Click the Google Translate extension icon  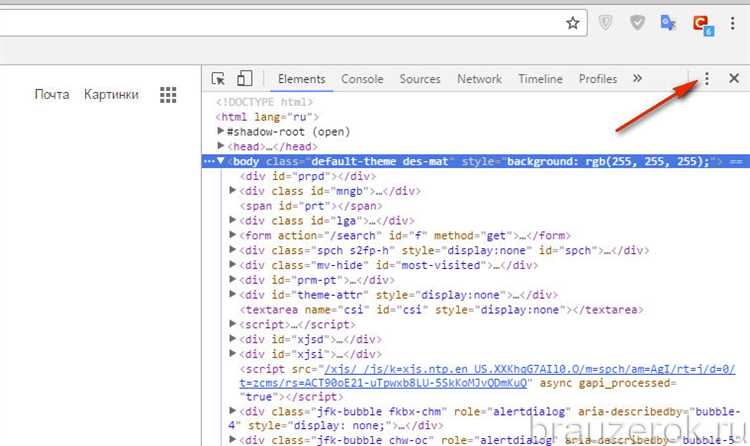coord(669,23)
